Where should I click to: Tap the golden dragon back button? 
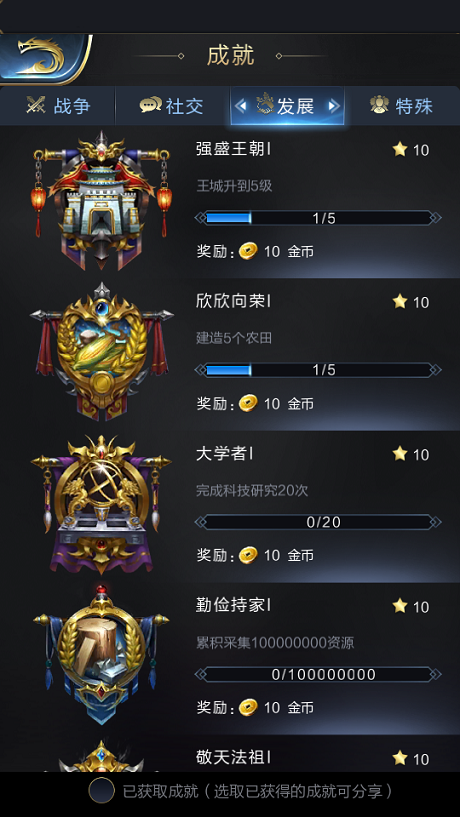pos(44,57)
